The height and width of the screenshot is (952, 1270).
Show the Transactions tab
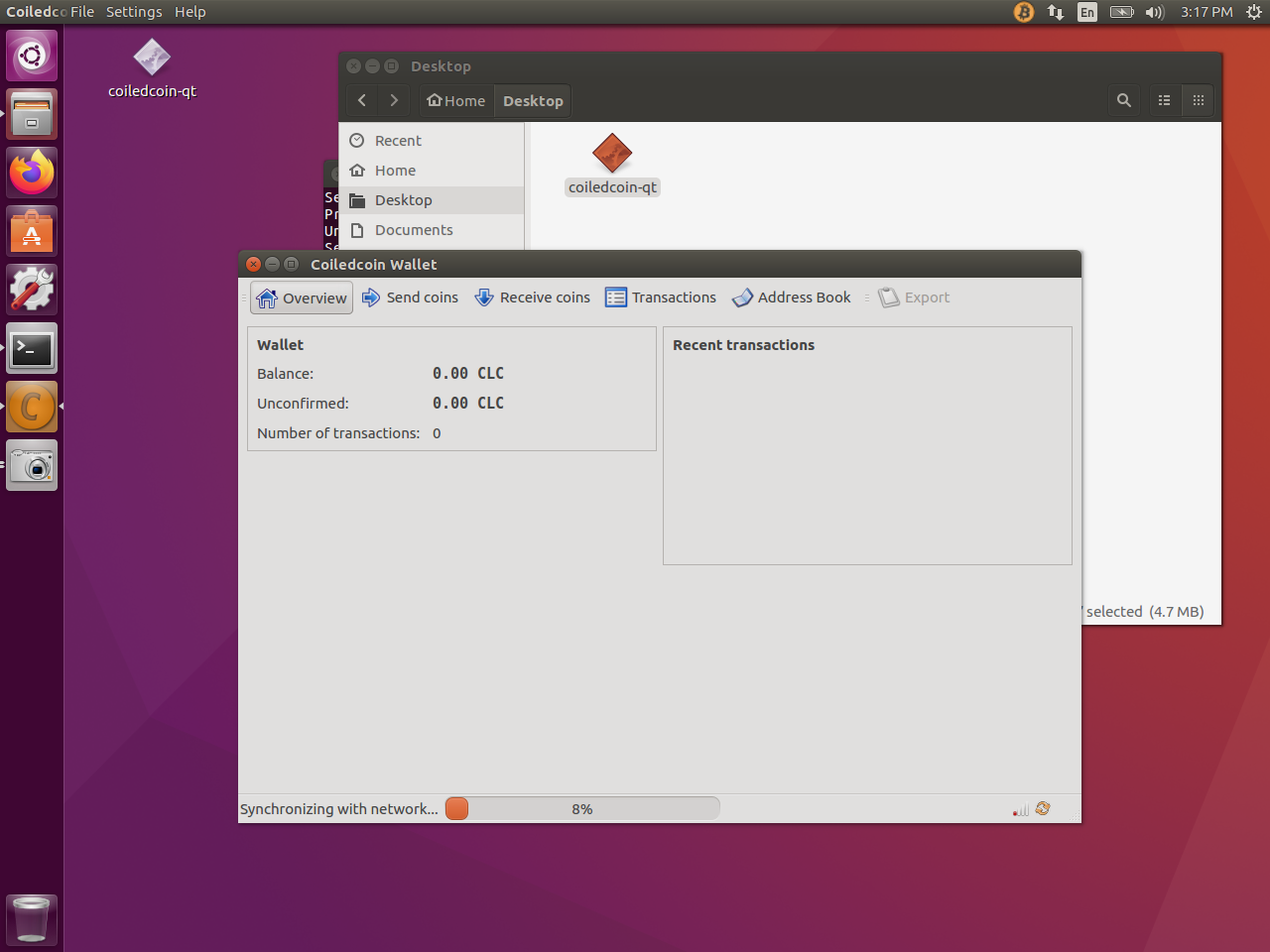[661, 297]
